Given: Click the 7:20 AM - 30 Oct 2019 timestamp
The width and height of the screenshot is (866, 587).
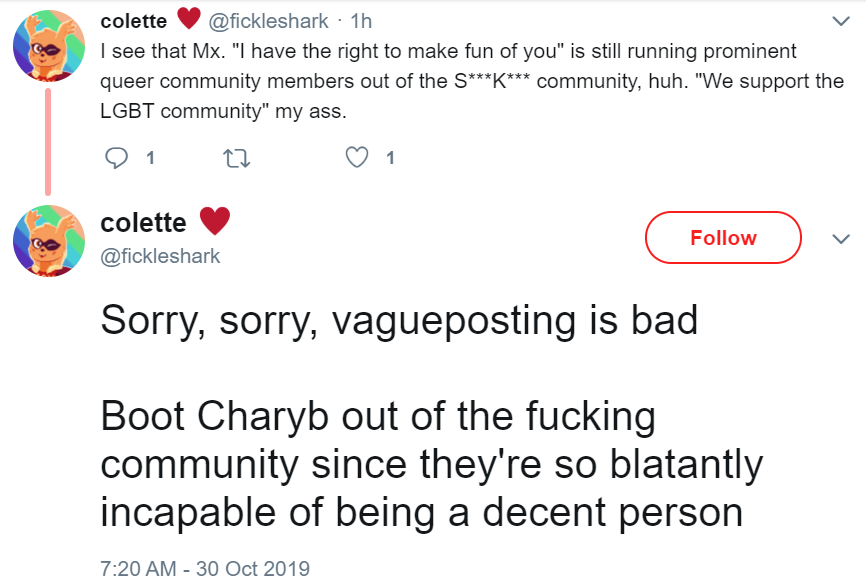Looking at the screenshot, I should pos(205,568).
